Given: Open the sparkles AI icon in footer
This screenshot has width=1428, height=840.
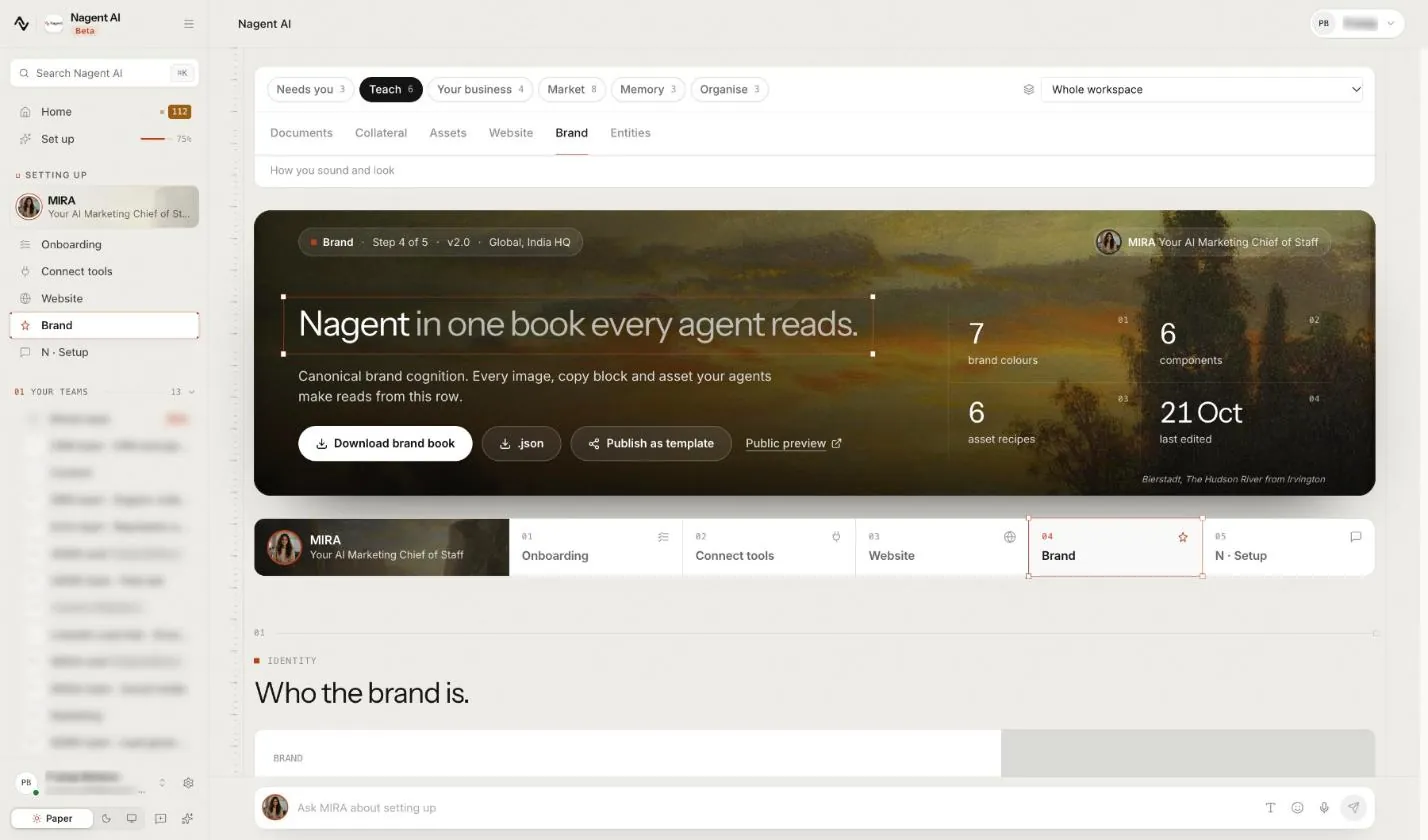Looking at the screenshot, I should (187, 818).
